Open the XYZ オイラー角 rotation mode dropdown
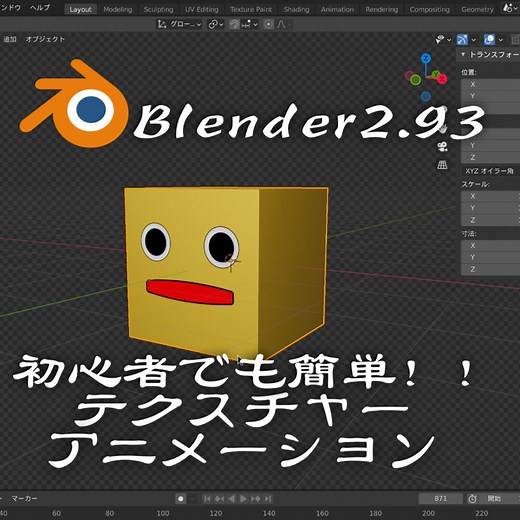Screen dimensions: 520x520 pos(490,171)
